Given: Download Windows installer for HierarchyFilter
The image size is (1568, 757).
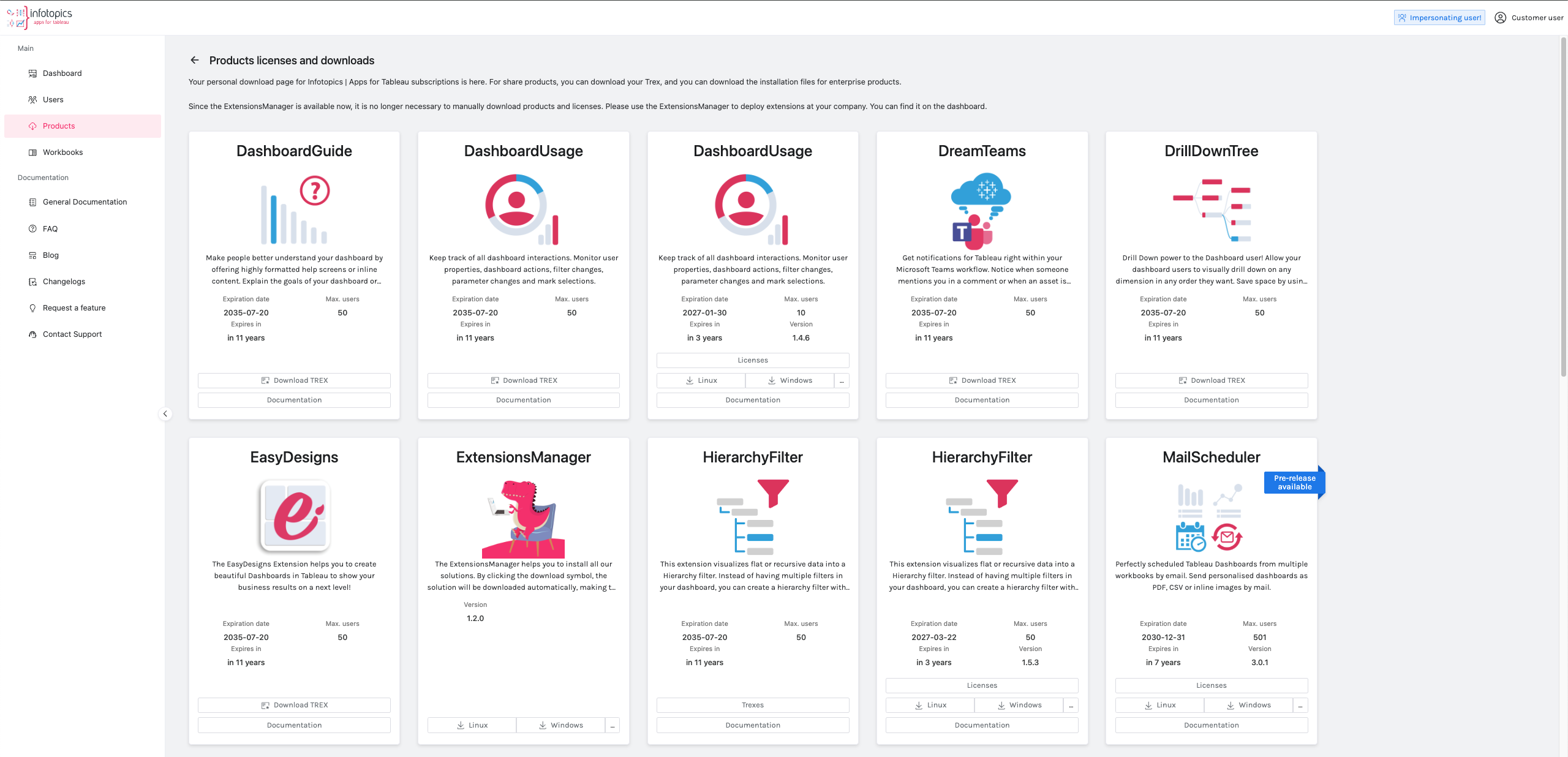Looking at the screenshot, I should coord(1019,706).
